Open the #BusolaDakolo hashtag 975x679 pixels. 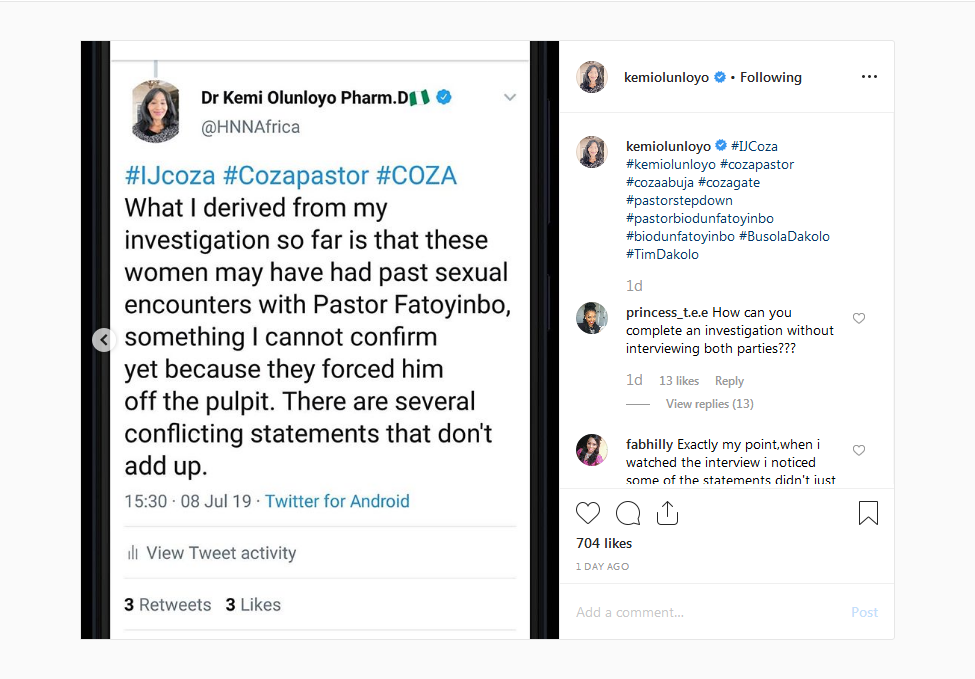(784, 236)
